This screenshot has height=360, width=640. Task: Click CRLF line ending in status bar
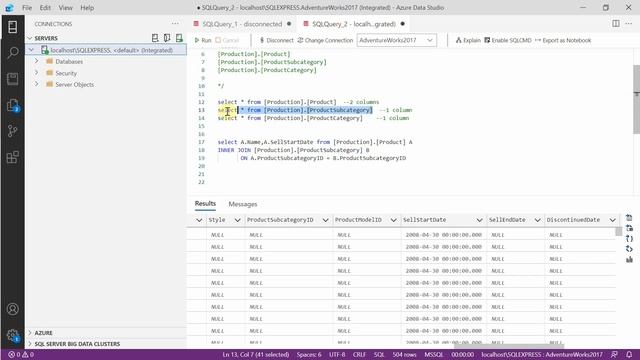coord(359,354)
